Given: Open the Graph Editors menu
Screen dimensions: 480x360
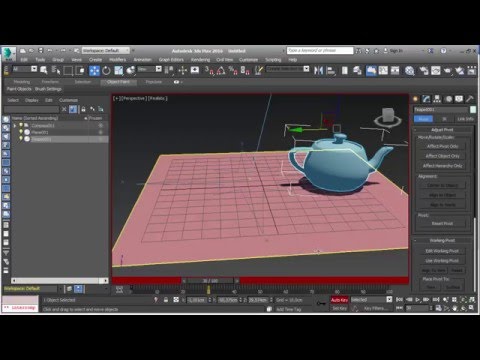Looking at the screenshot, I should pos(171,60).
